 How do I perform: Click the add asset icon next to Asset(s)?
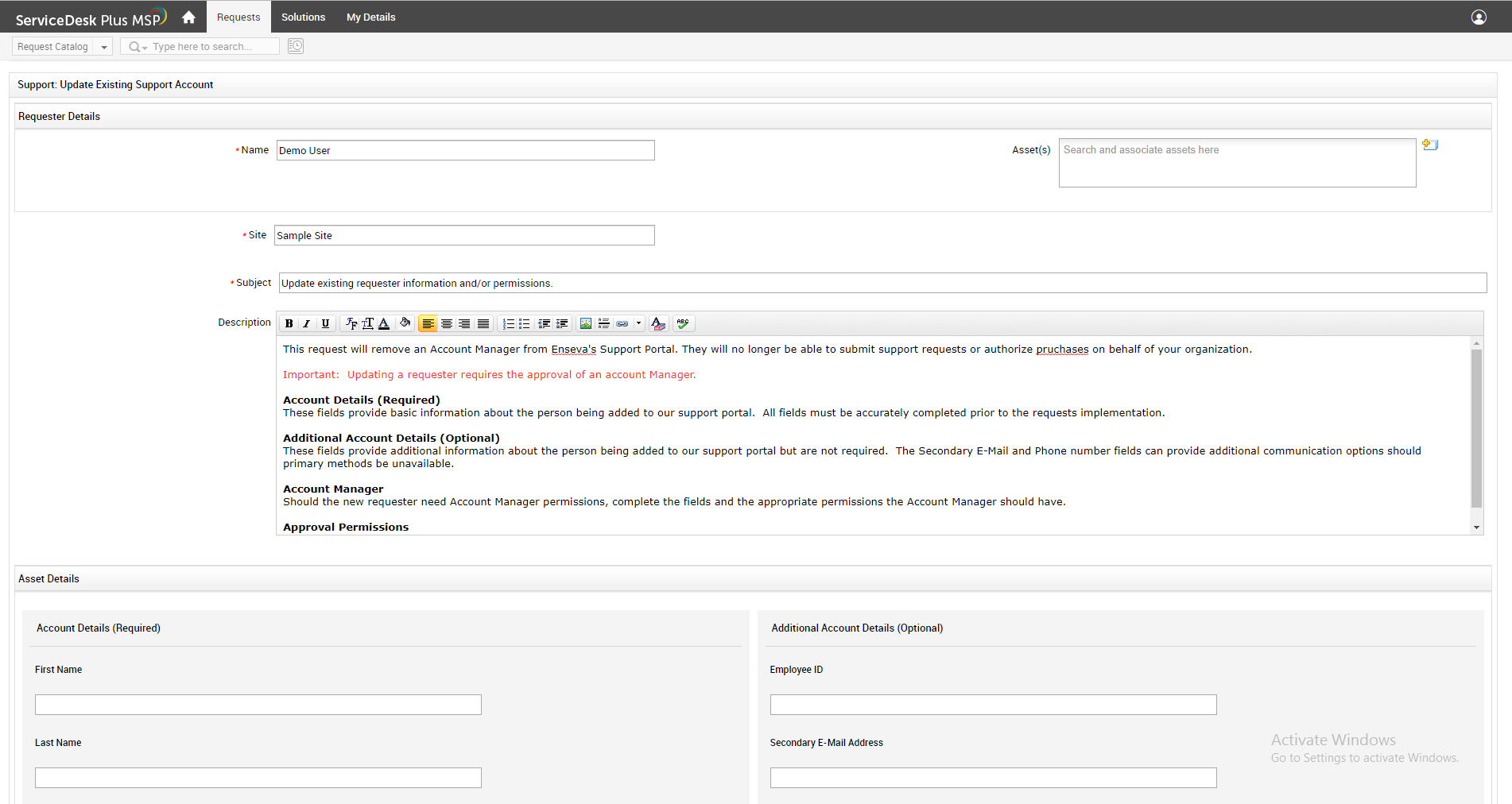1430,145
